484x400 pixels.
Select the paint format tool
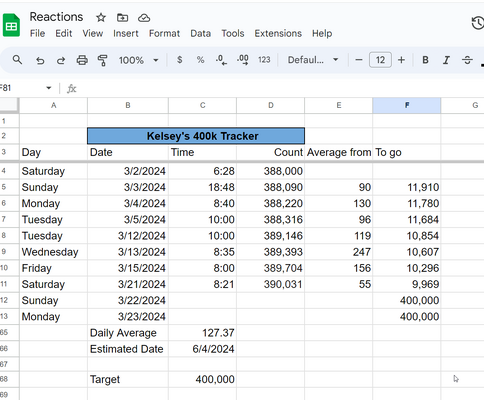(102, 60)
